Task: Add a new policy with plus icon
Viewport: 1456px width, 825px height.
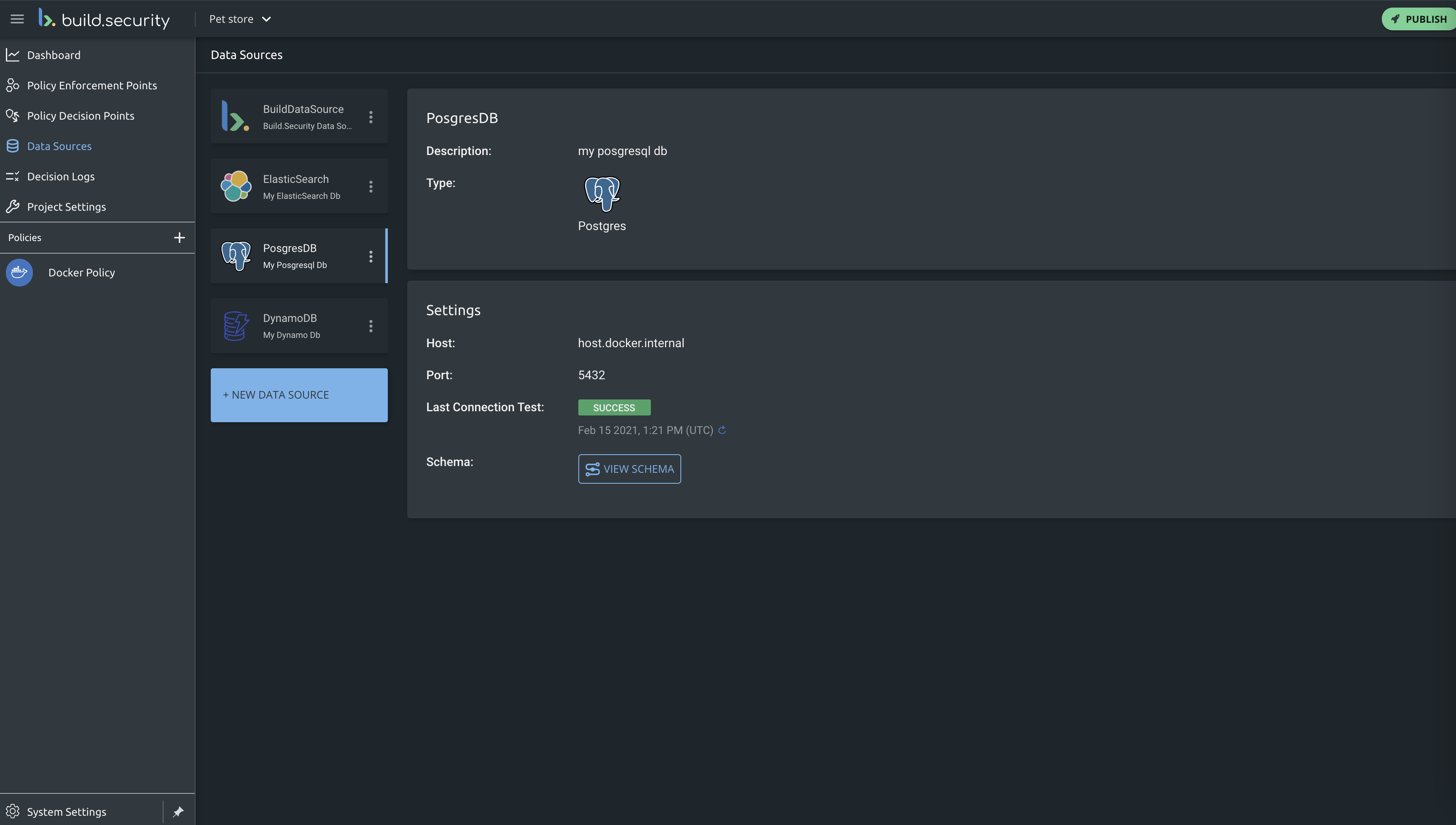Action: tap(179, 237)
